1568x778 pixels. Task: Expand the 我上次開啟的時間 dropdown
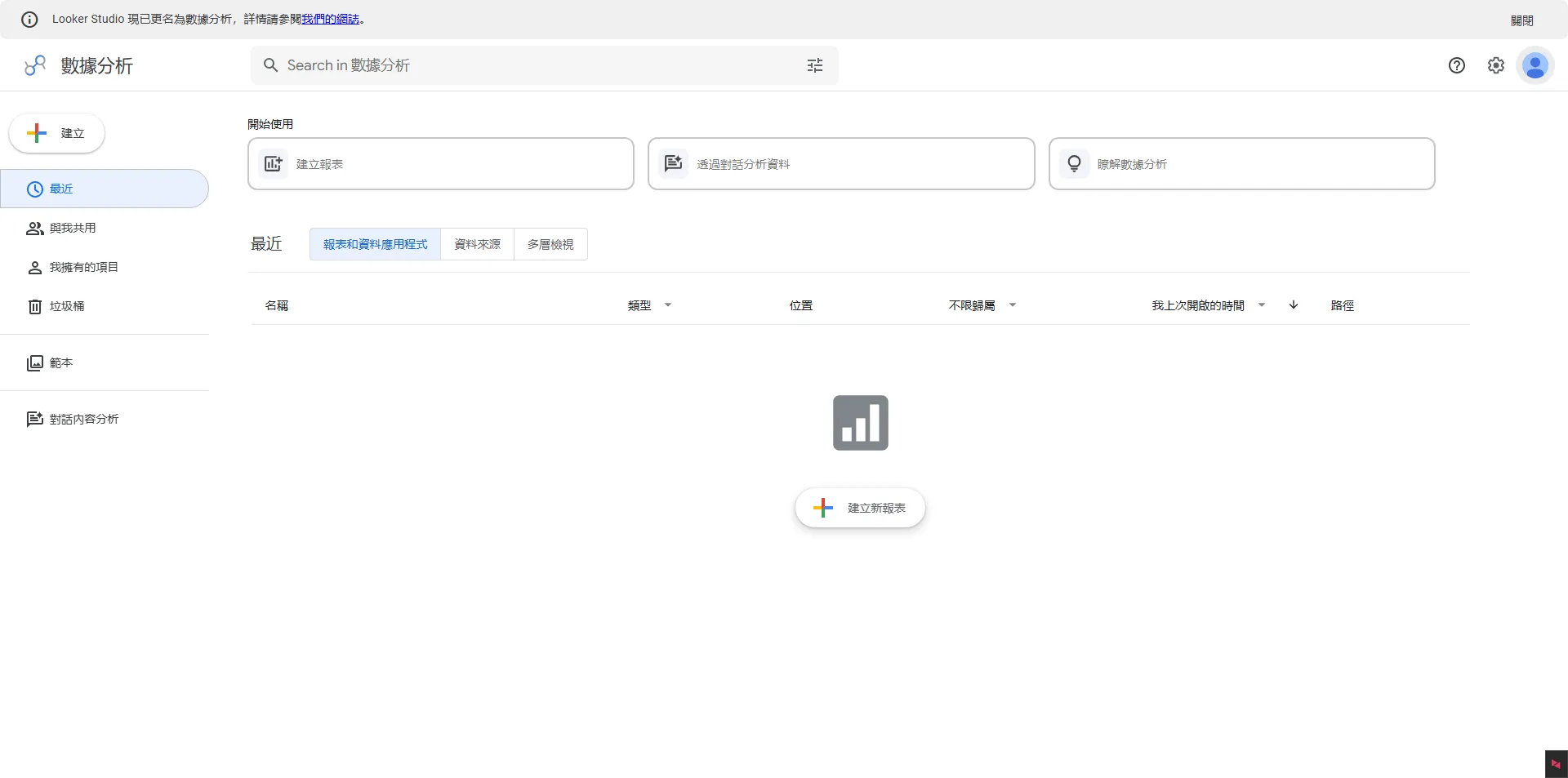(1262, 305)
